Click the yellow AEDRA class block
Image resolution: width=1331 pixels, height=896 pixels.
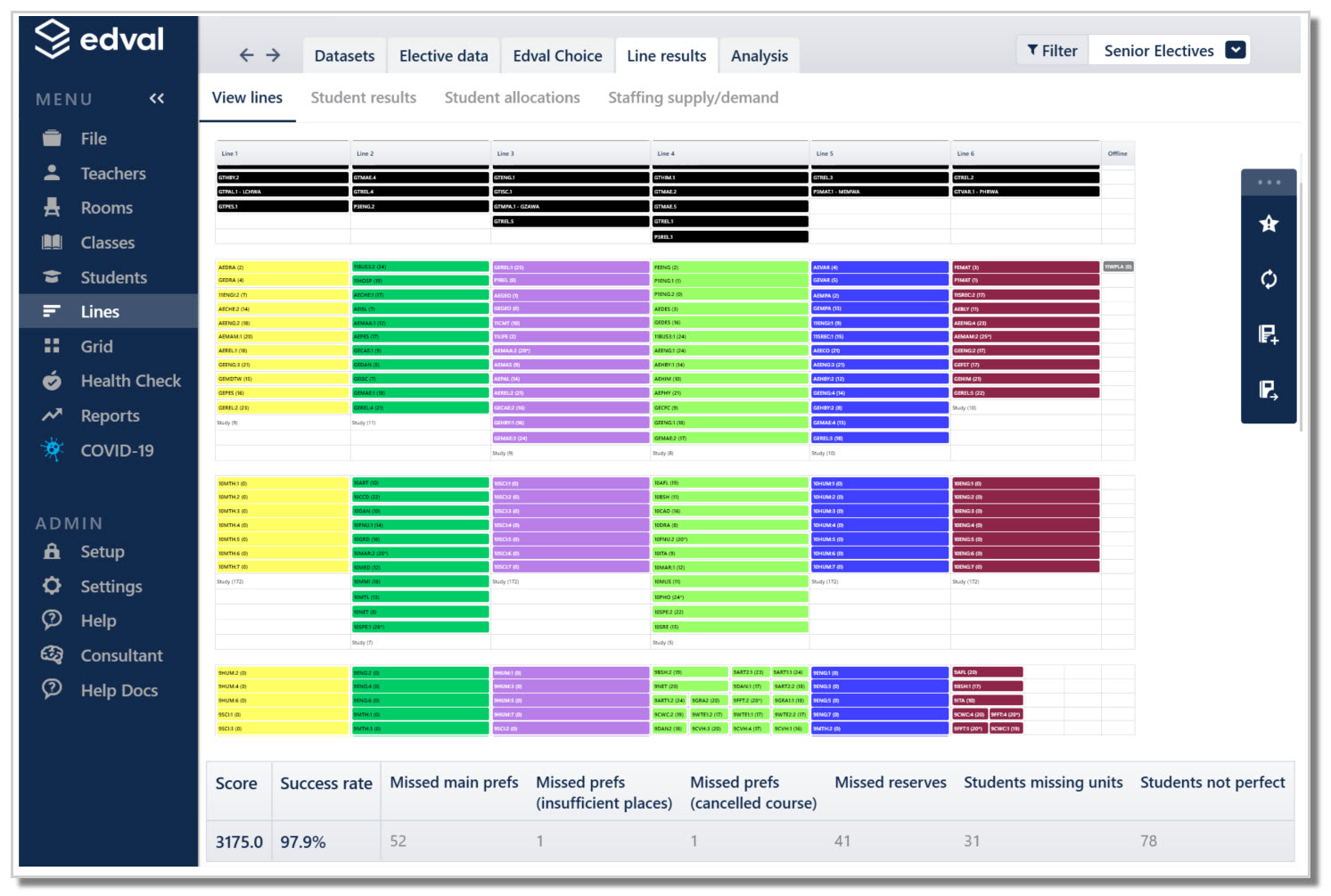(x=283, y=267)
